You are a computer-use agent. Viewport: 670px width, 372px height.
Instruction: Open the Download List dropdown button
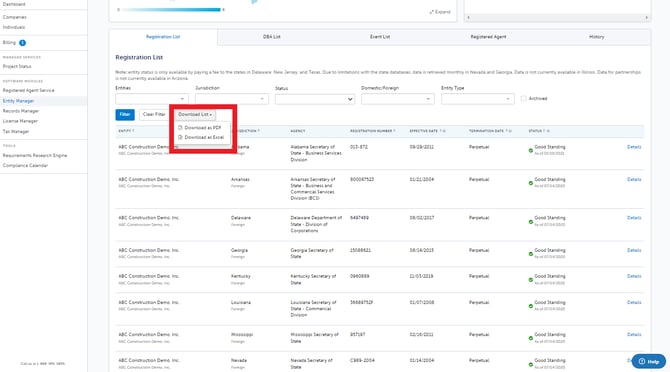[195, 114]
